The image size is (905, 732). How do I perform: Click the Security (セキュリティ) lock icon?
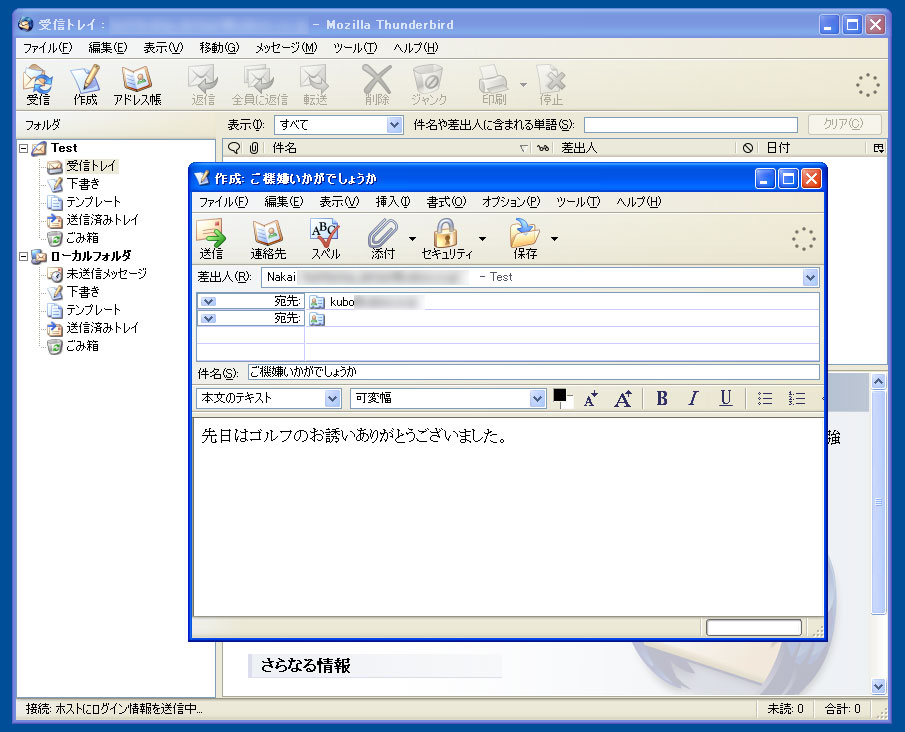click(x=446, y=238)
